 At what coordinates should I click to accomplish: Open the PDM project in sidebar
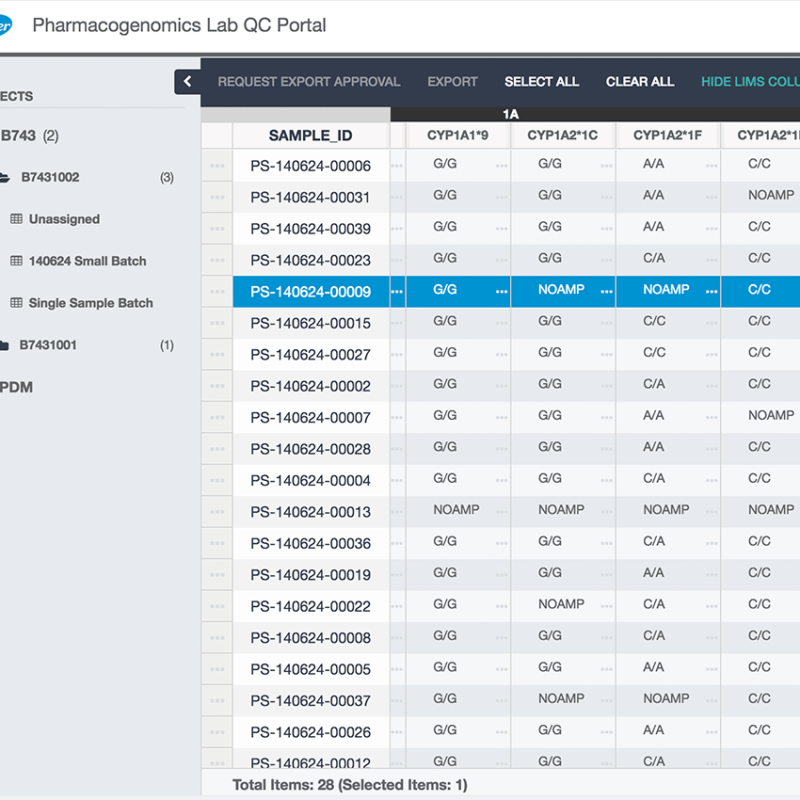(x=16, y=387)
